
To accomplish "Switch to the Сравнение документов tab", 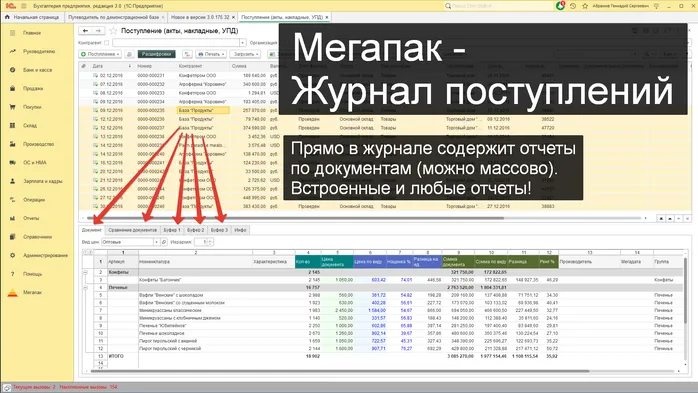I will point(133,230).
